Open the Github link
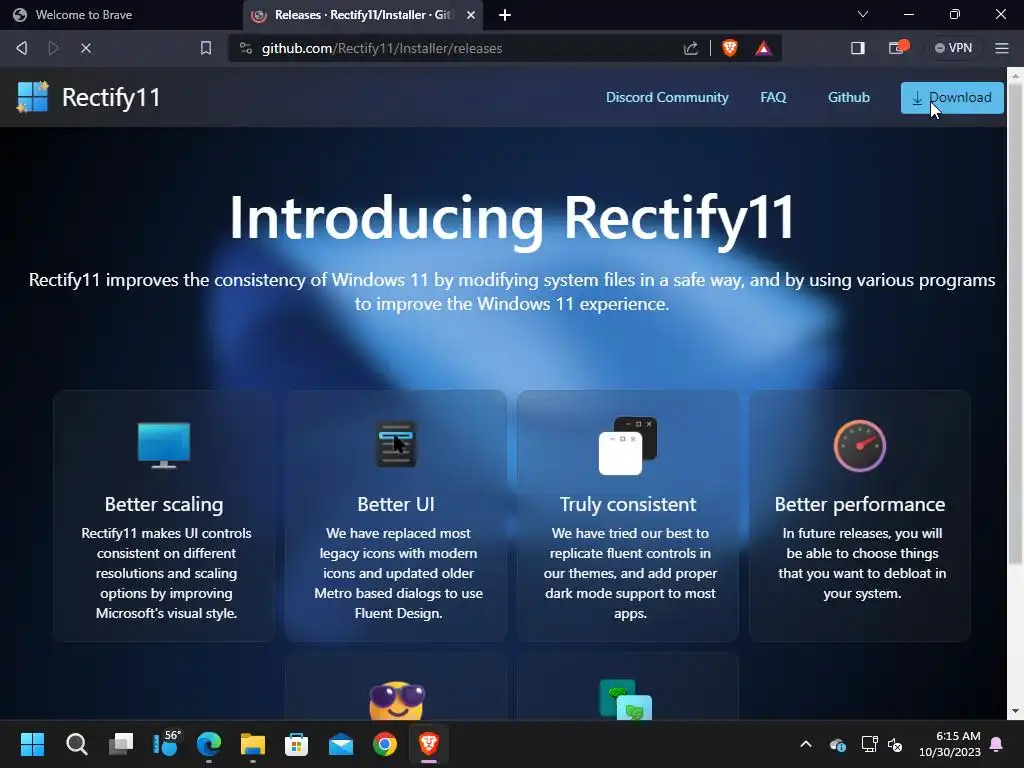Viewport: 1024px width, 768px height. coord(848,97)
